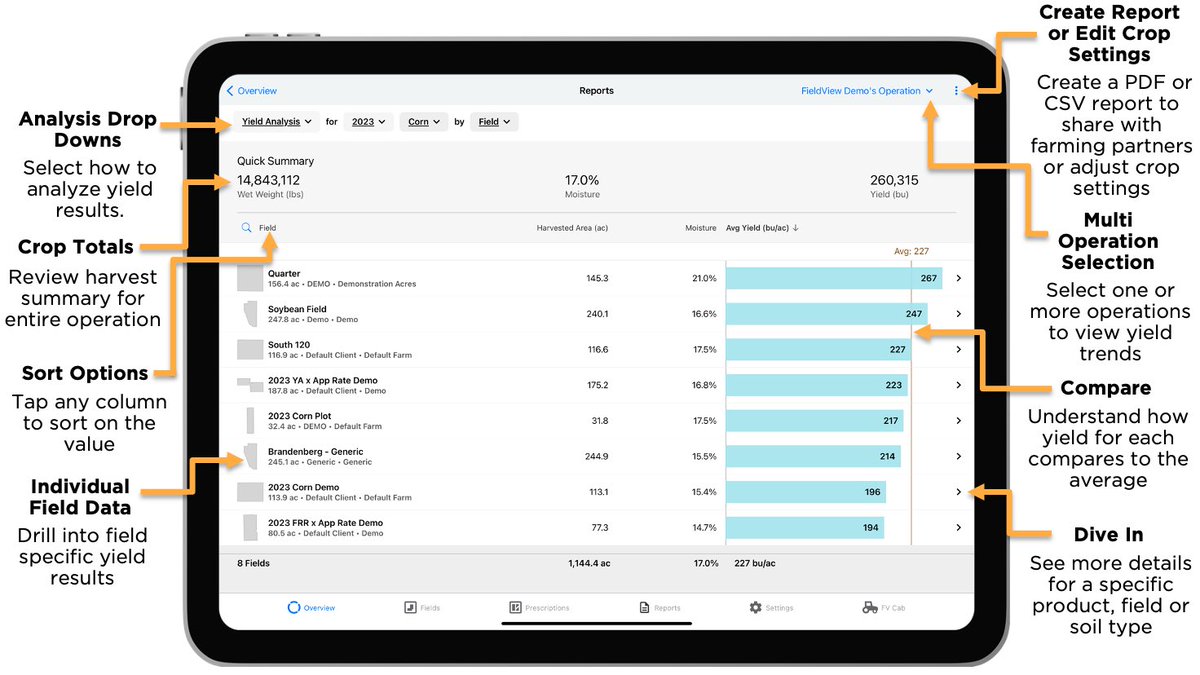
Task: Click the 2023 Corn Plot shape thumbnail
Action: coord(250,421)
